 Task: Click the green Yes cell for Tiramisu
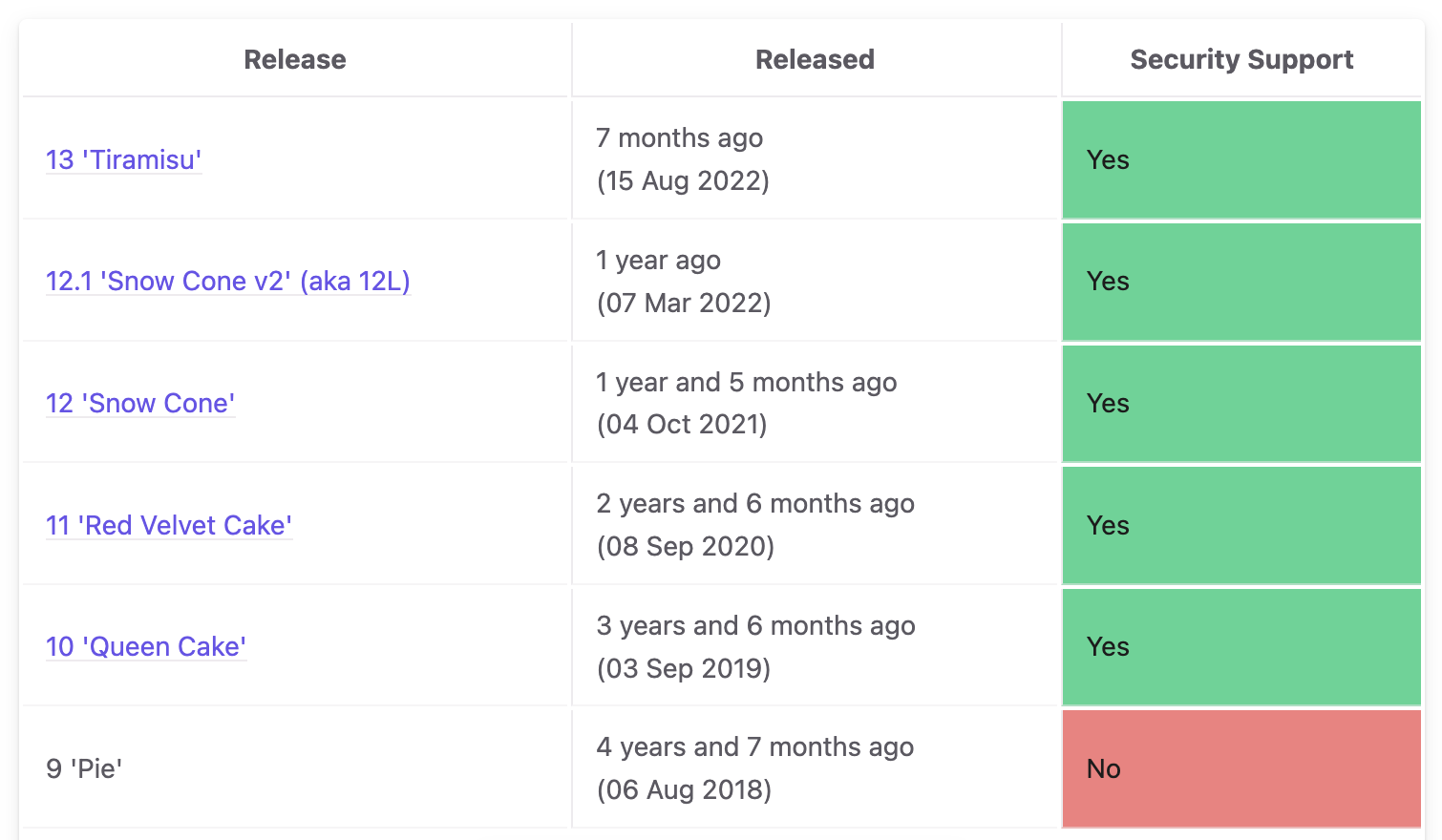(1241, 159)
